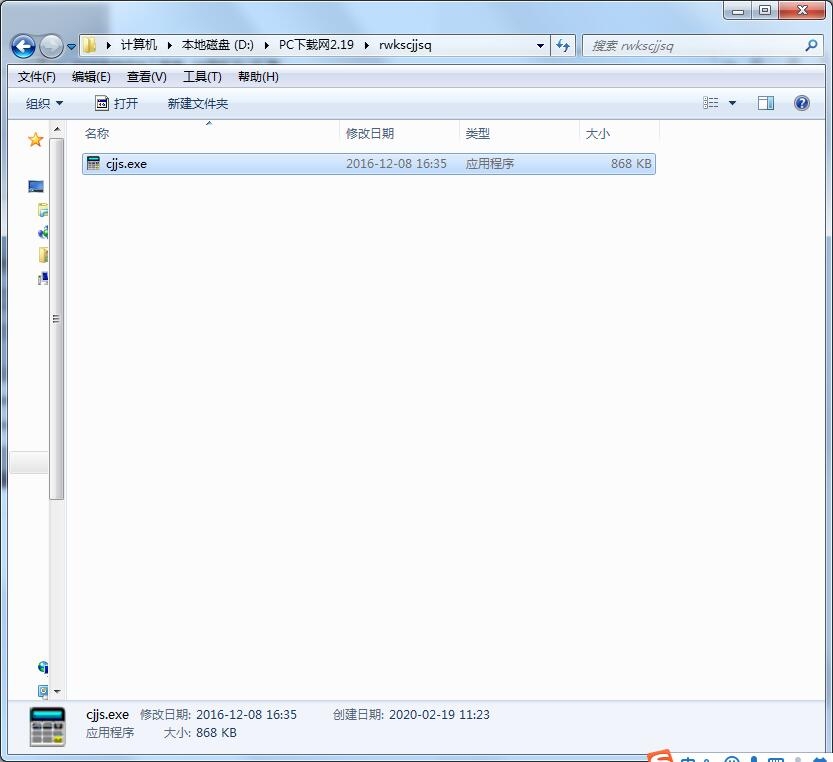Expand arrow before PC下载网2.19 in path

(267, 45)
